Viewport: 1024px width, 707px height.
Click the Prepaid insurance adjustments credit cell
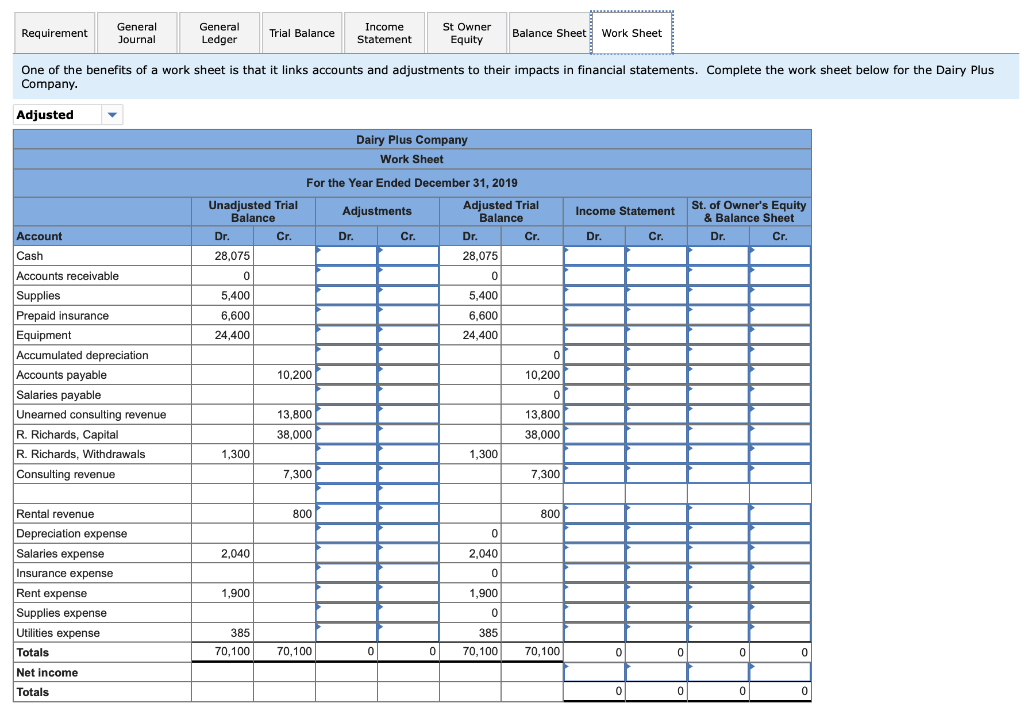406,315
